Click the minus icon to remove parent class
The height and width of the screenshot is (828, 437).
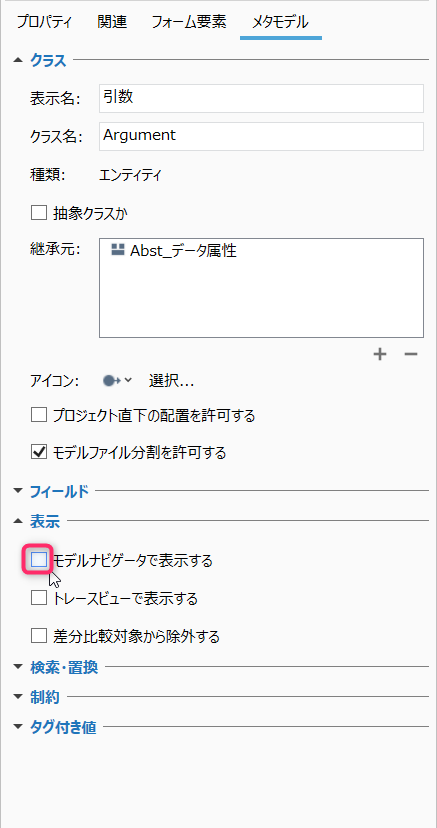(x=411, y=354)
